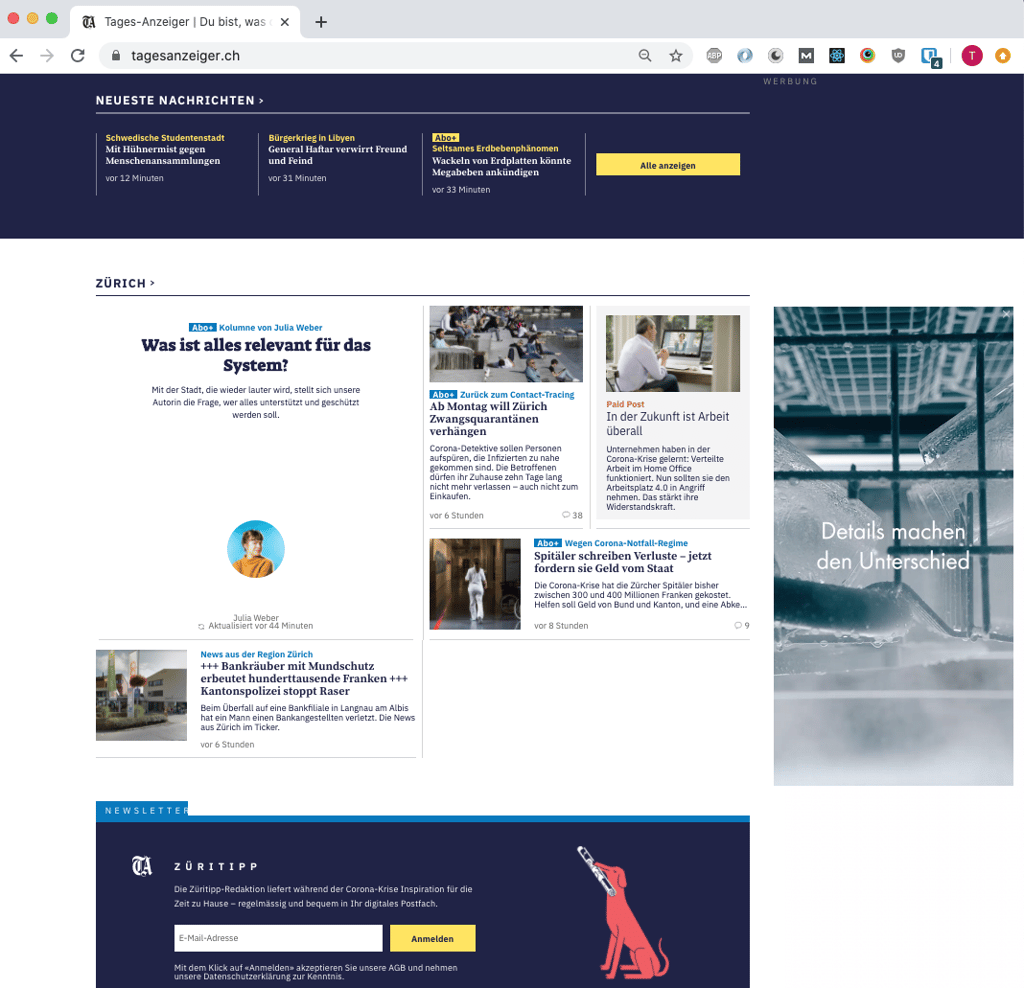Open the user profile avatar 'T'
This screenshot has height=988, width=1024.
tap(971, 56)
